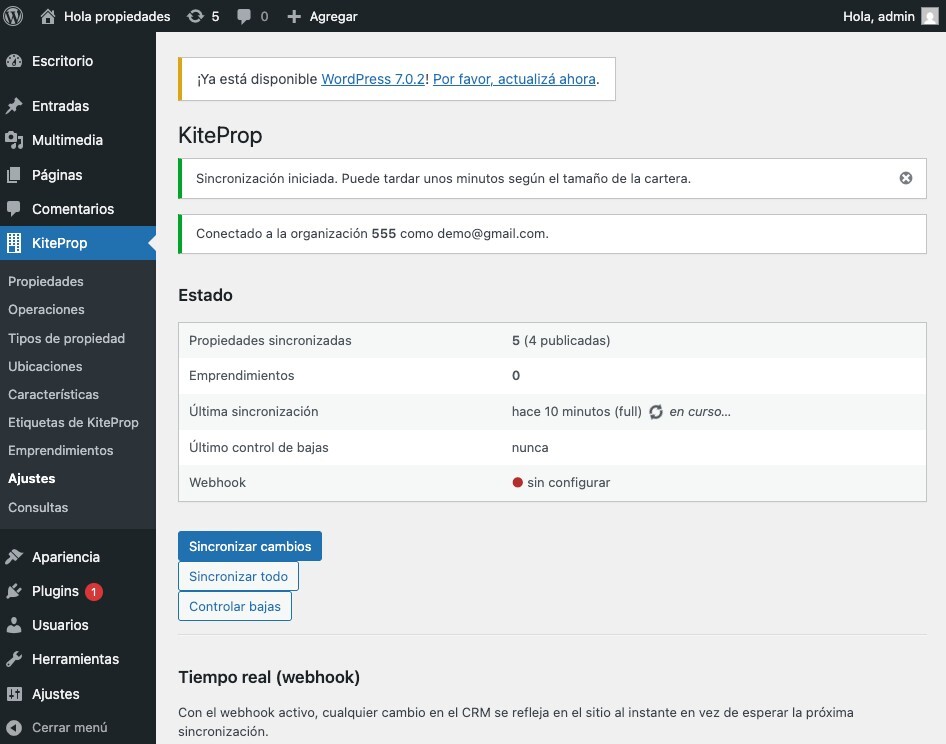This screenshot has width=946, height=744.
Task: Open the Operaciones submenu
Action: click(x=46, y=310)
